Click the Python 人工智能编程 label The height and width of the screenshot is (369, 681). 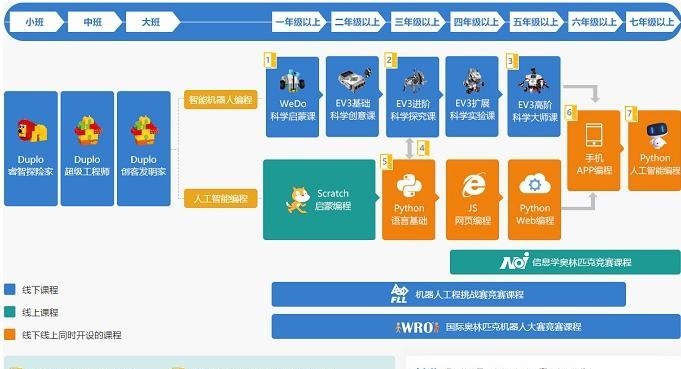click(x=655, y=164)
